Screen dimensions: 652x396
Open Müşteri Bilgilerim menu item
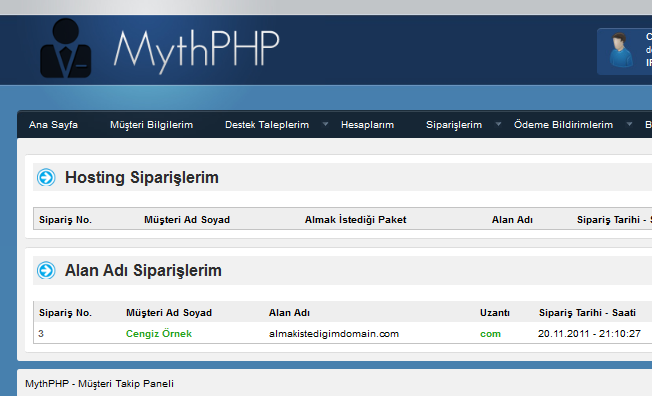(x=151, y=125)
